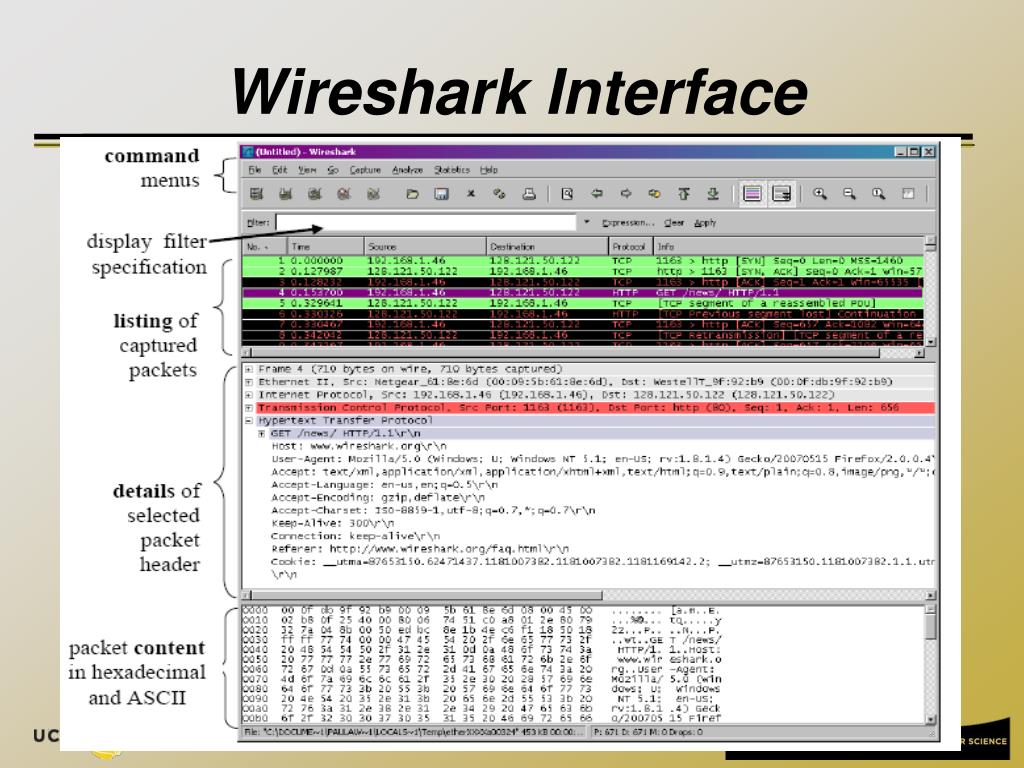Click the packet list horizontal scrollbar
The height and width of the screenshot is (768, 1024).
tap(583, 353)
